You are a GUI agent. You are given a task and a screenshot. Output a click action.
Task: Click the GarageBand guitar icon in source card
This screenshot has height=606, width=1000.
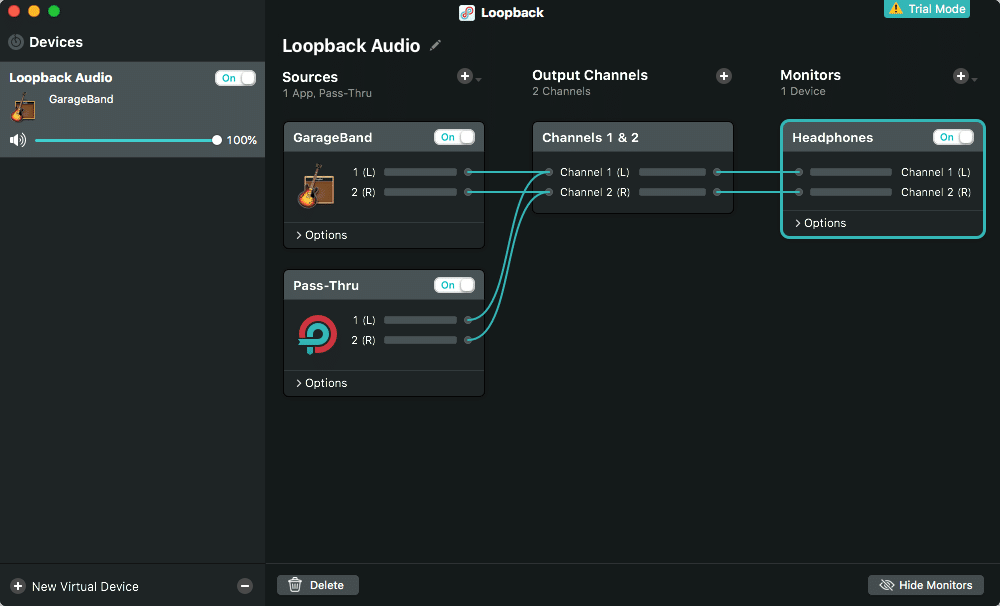(x=316, y=186)
